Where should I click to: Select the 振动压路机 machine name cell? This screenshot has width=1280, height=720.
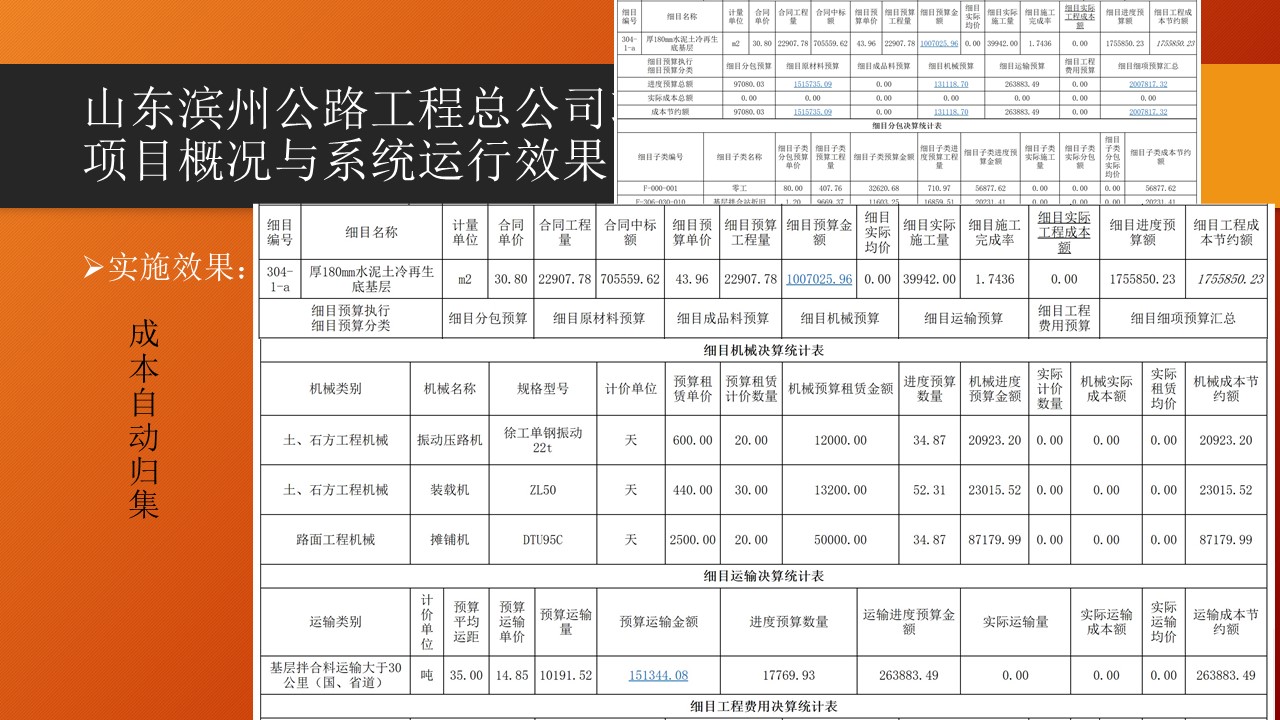(x=450, y=440)
